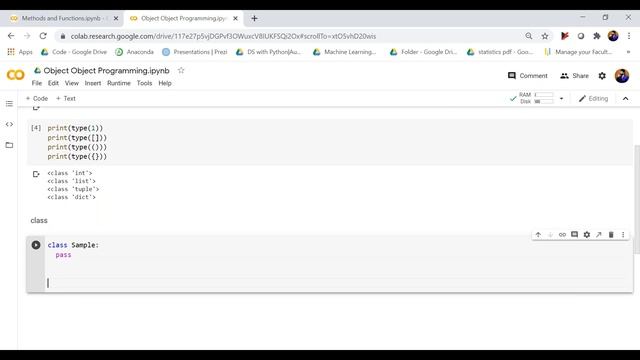Copy link to cell icon

(562, 235)
